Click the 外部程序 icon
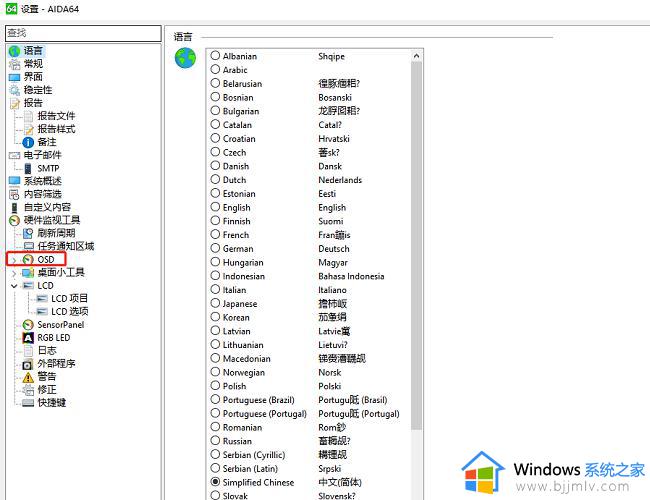Screen dimensions: 650x500 (x=28, y=364)
